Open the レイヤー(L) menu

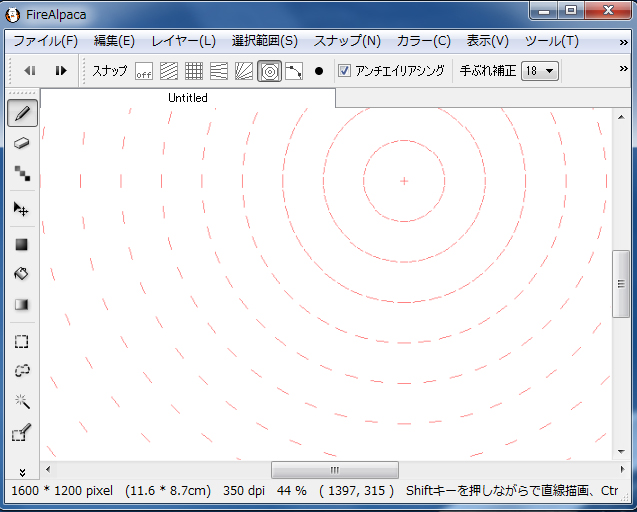(183, 41)
